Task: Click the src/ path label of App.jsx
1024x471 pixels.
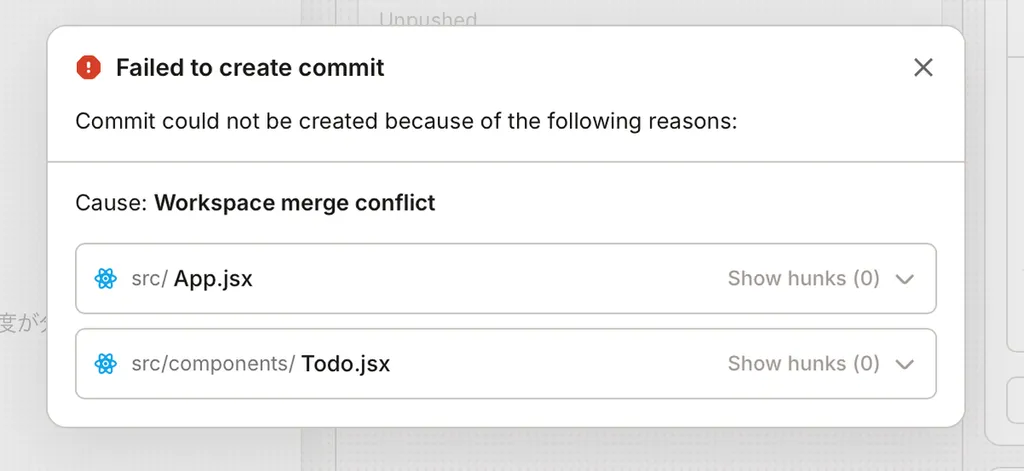Action: (x=149, y=279)
